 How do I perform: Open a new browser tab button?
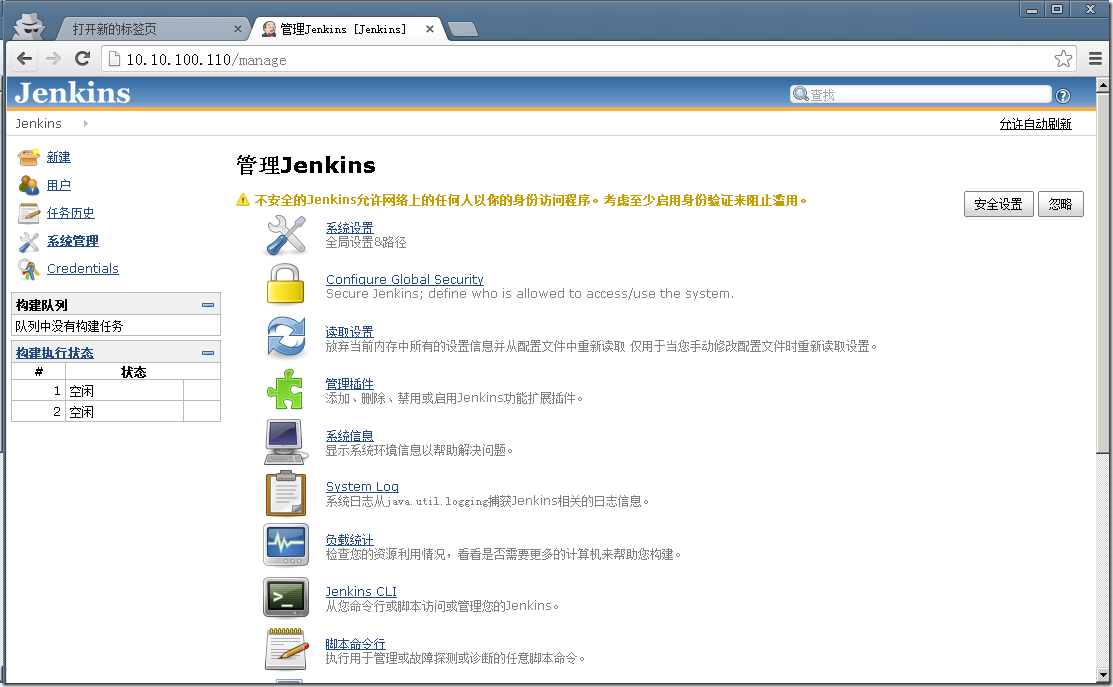click(x=463, y=29)
